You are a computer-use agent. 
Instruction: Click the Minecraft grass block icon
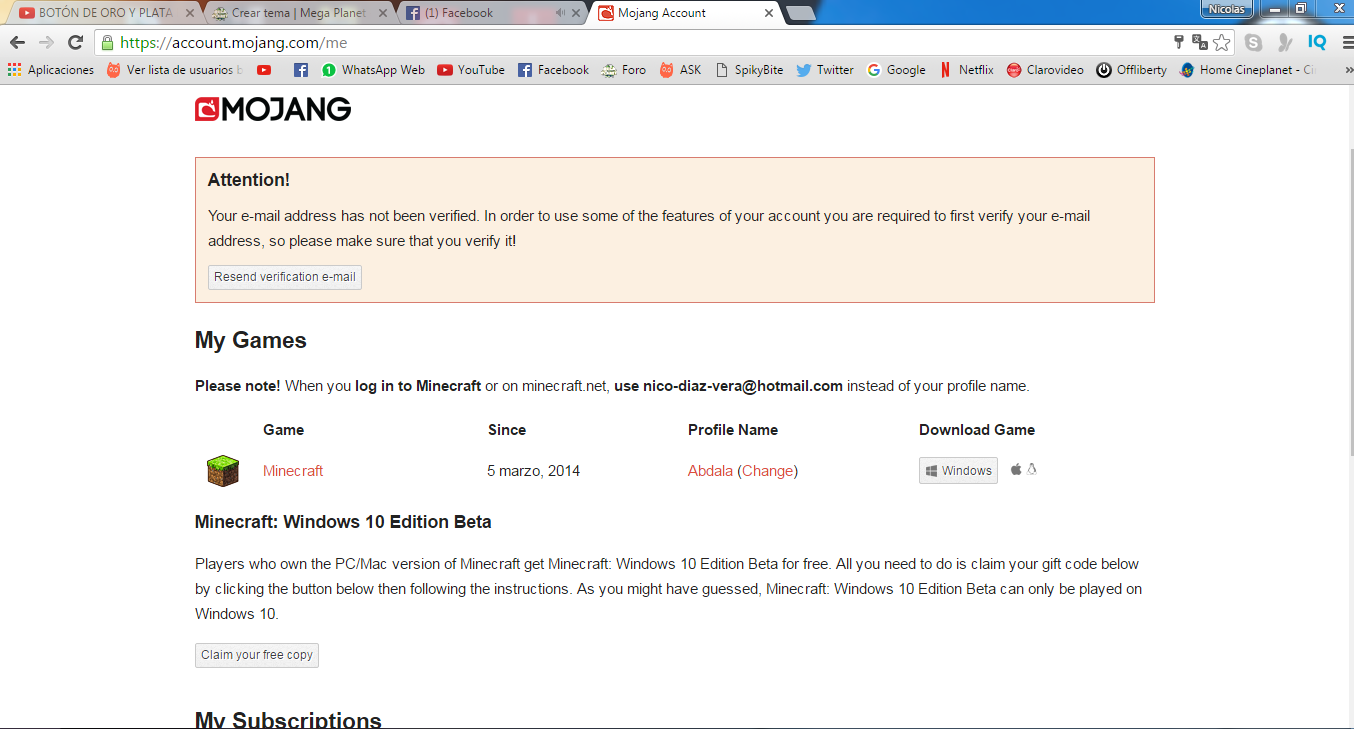(223, 471)
